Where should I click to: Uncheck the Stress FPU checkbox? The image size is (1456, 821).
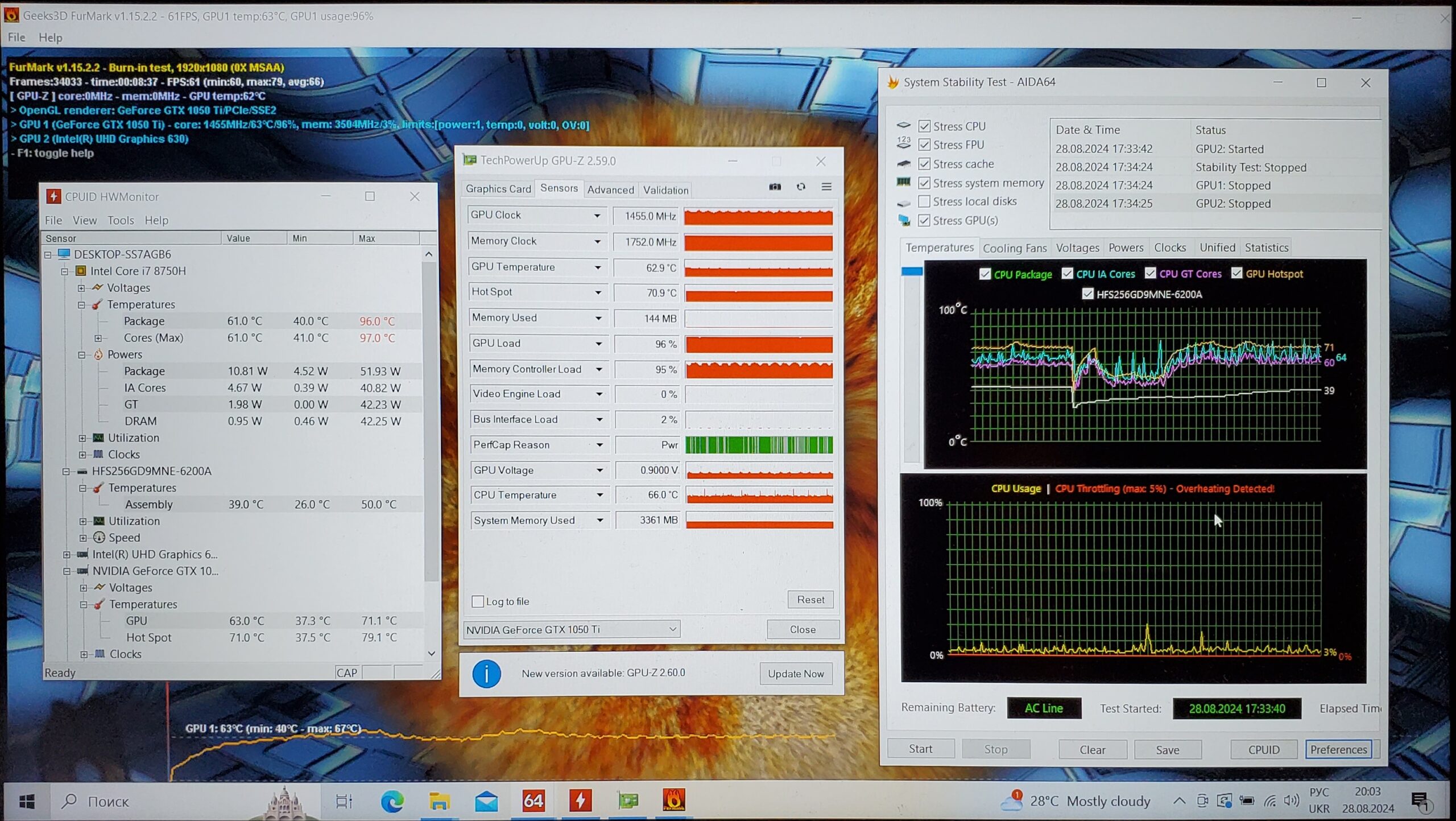(925, 145)
